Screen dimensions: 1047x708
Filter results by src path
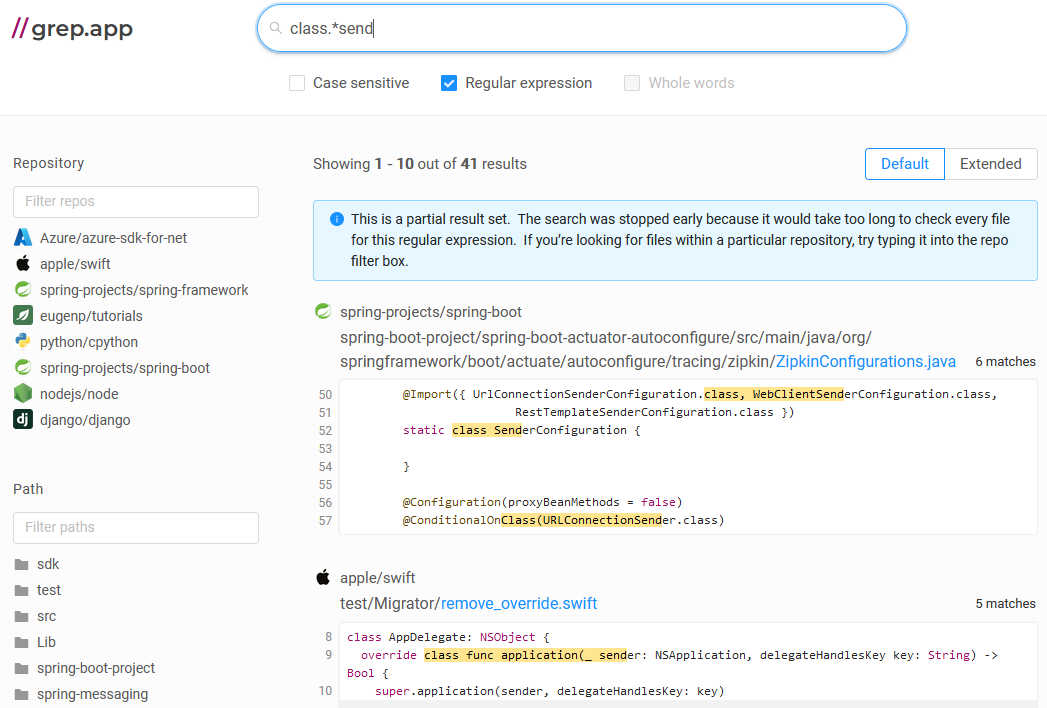[47, 616]
